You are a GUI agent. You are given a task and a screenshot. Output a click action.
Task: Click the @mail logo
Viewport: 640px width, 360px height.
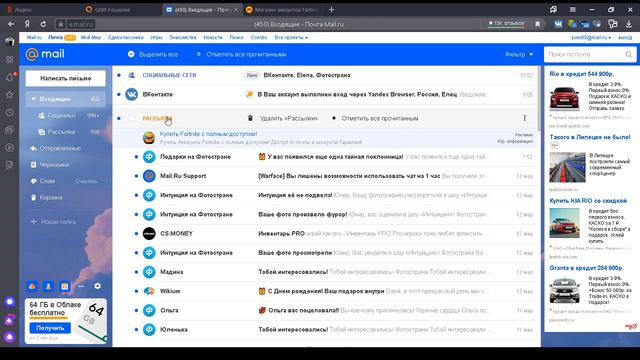(x=45, y=54)
